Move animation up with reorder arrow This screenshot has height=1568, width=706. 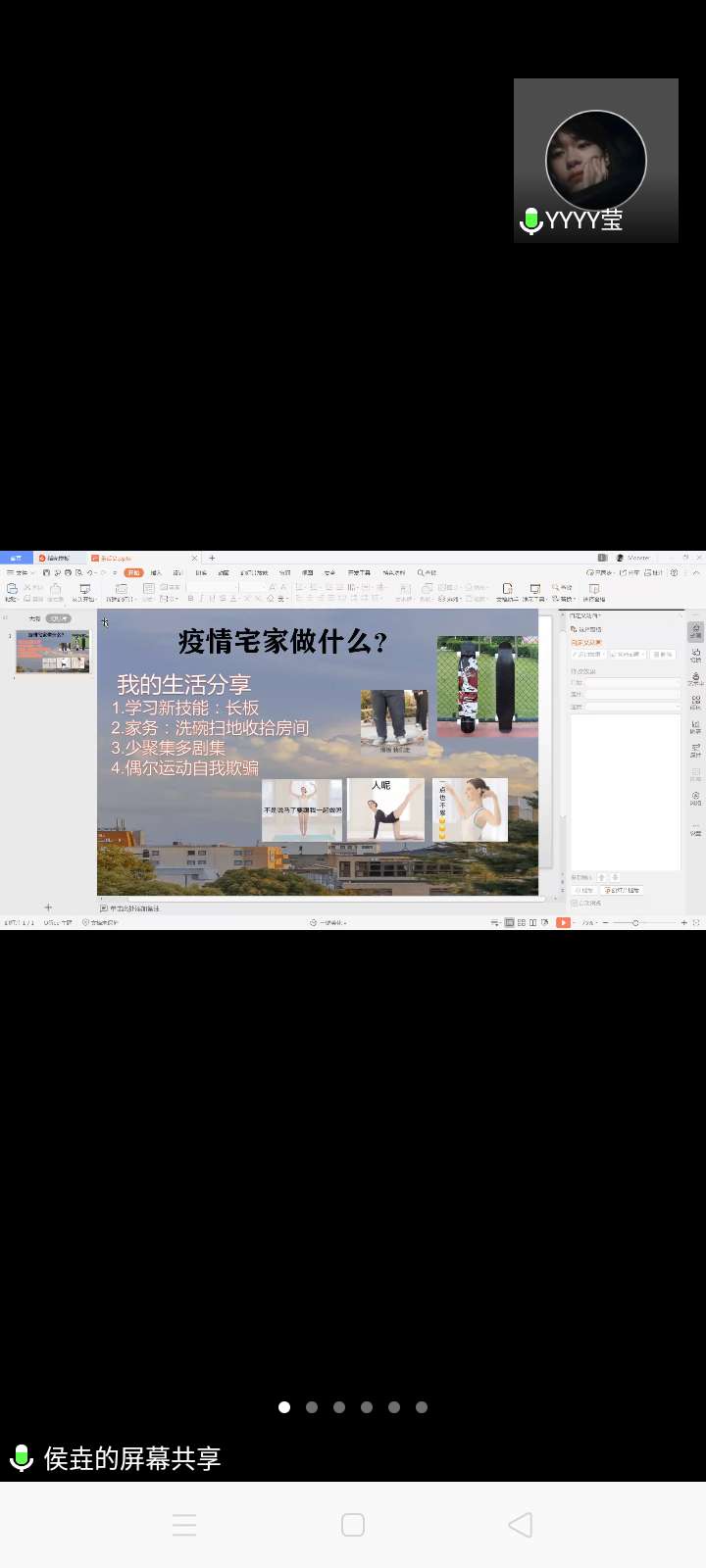pyautogui.click(x=601, y=877)
